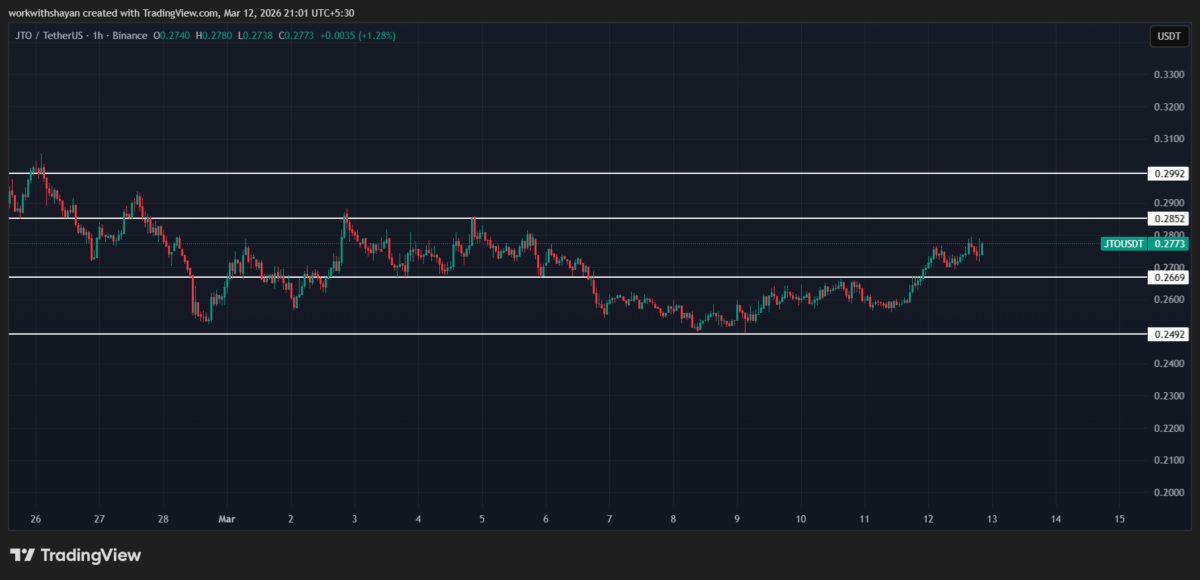This screenshot has width=1200, height=580.
Task: Click the +1.28% change percentage
Action: (375, 35)
